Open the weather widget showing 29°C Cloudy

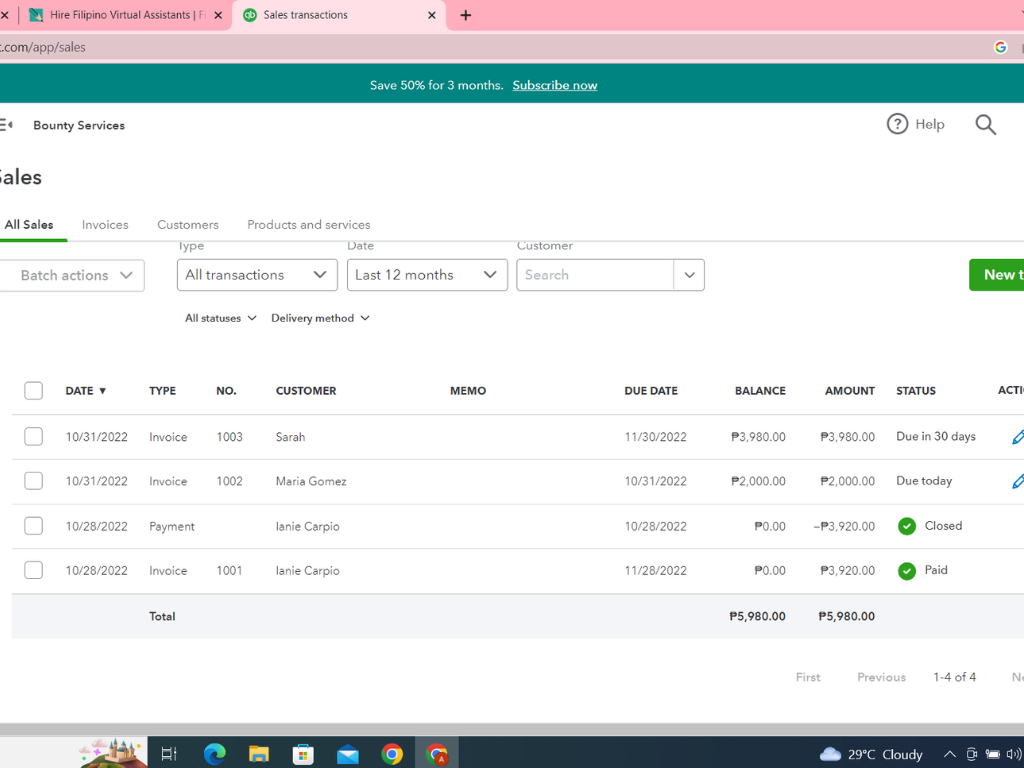point(871,754)
